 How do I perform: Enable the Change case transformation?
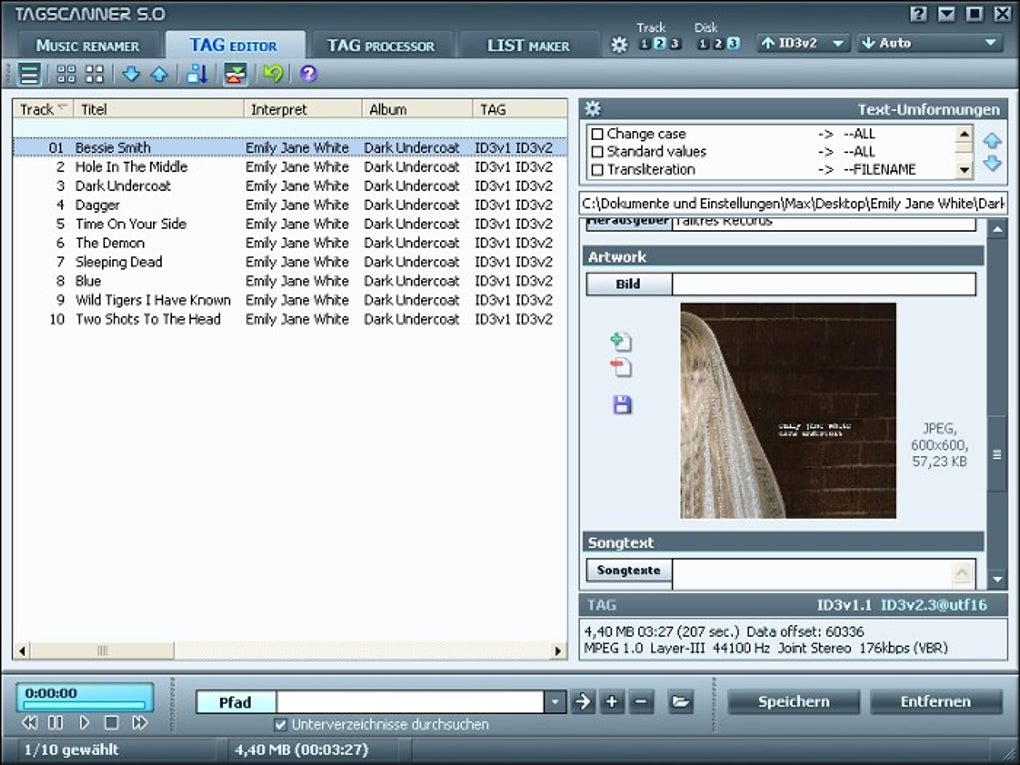point(597,133)
